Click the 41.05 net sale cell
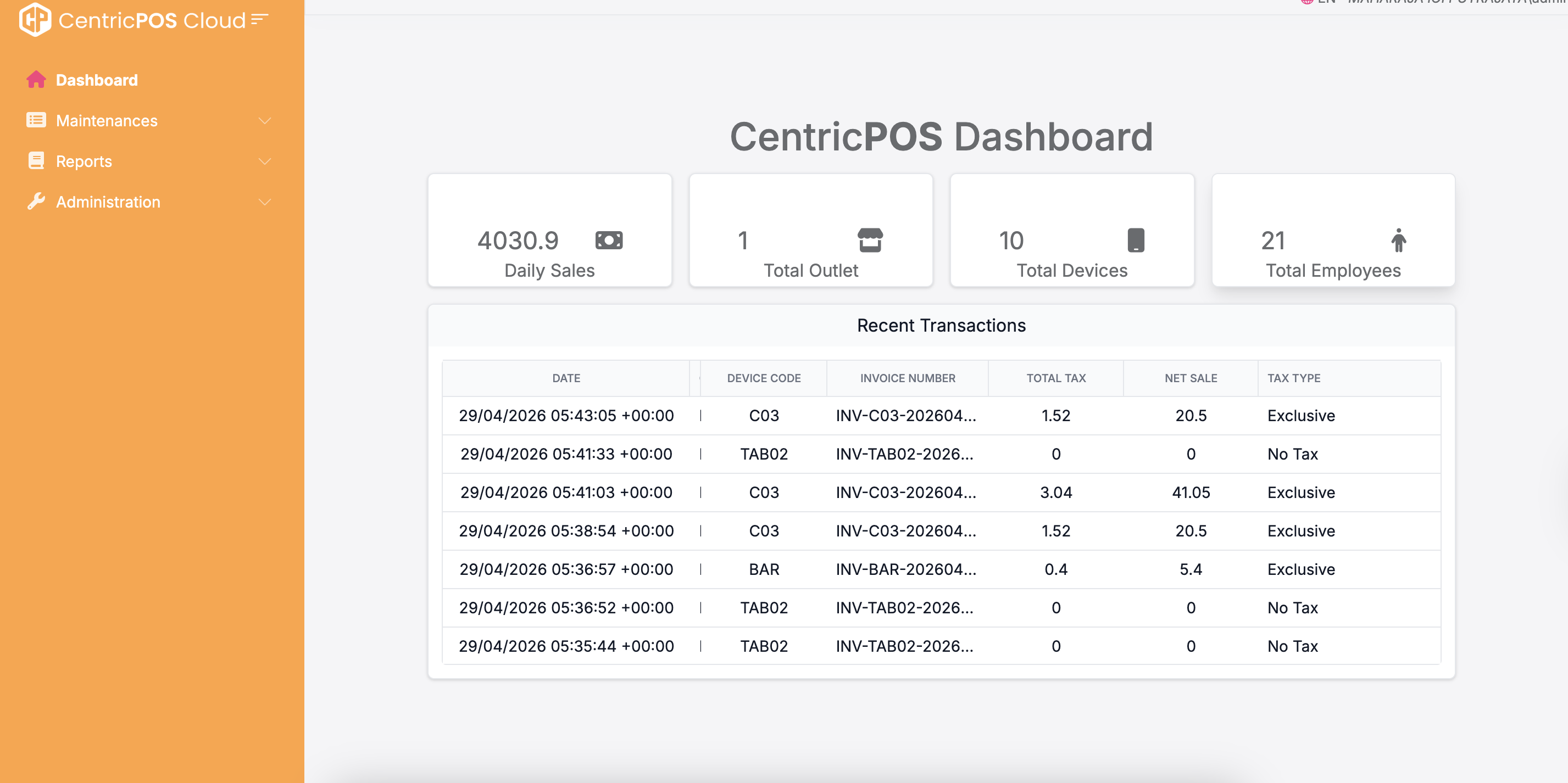 click(x=1191, y=493)
